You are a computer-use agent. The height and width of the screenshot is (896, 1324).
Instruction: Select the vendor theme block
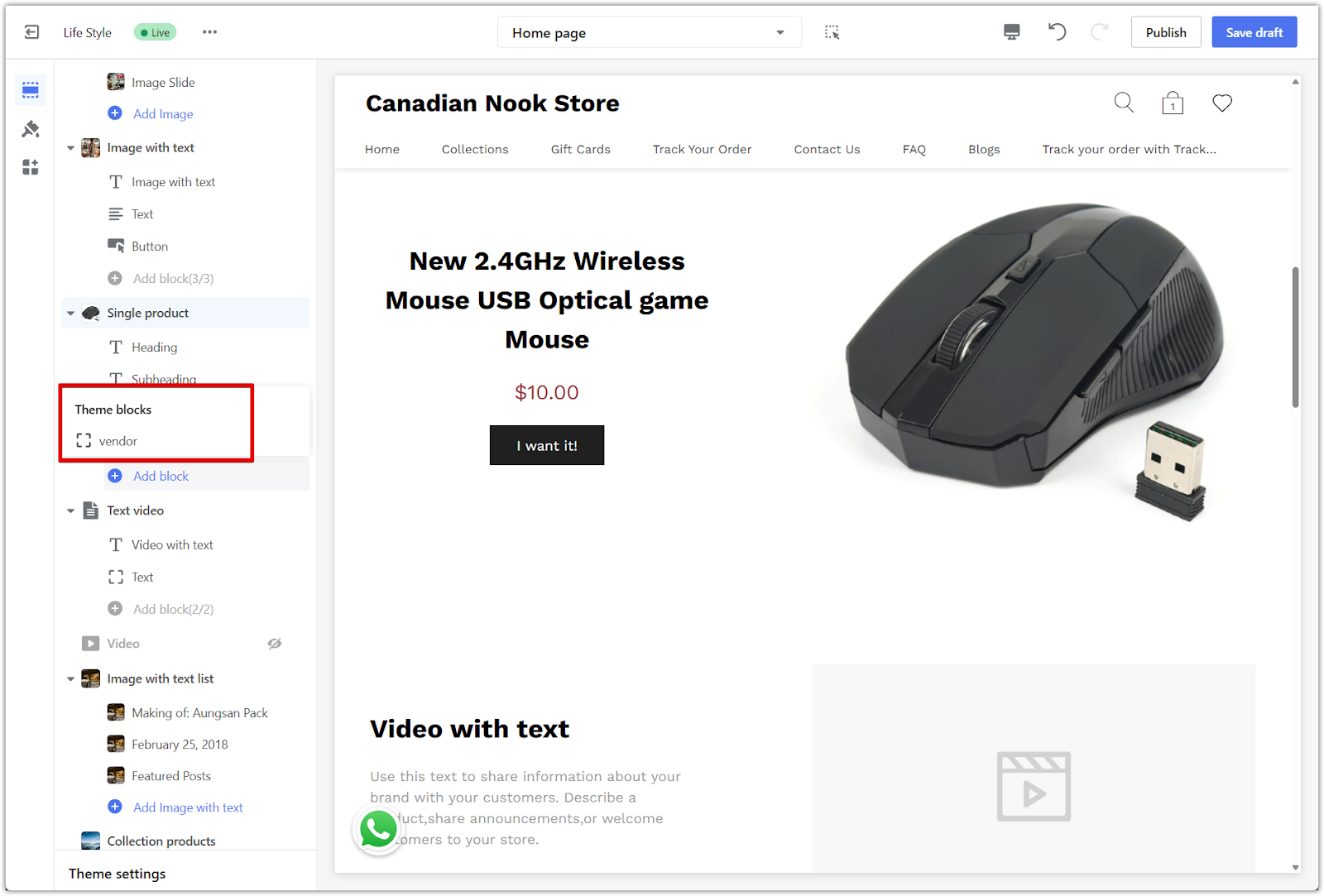coord(118,441)
